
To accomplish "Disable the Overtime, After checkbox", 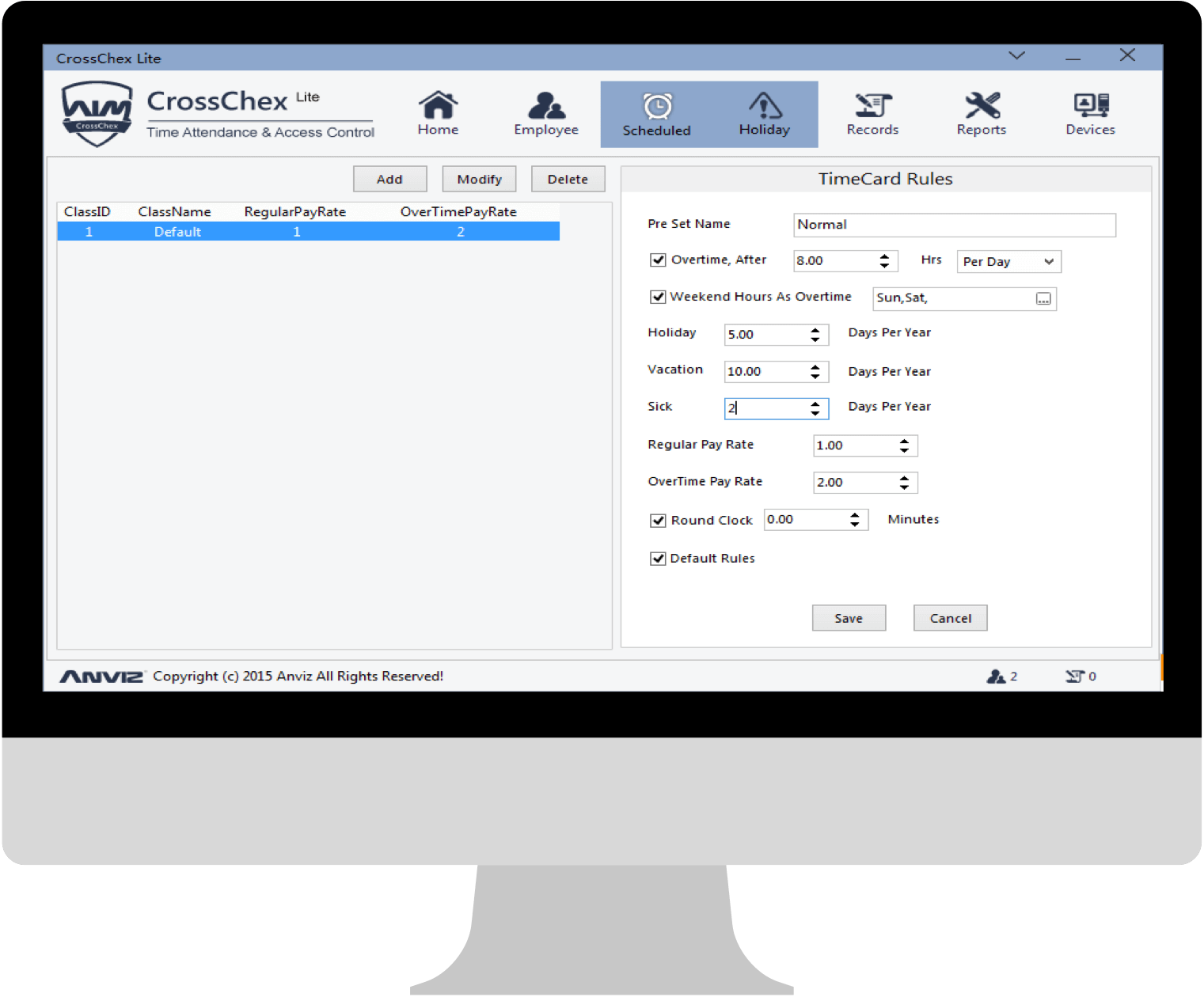I will [658, 260].
